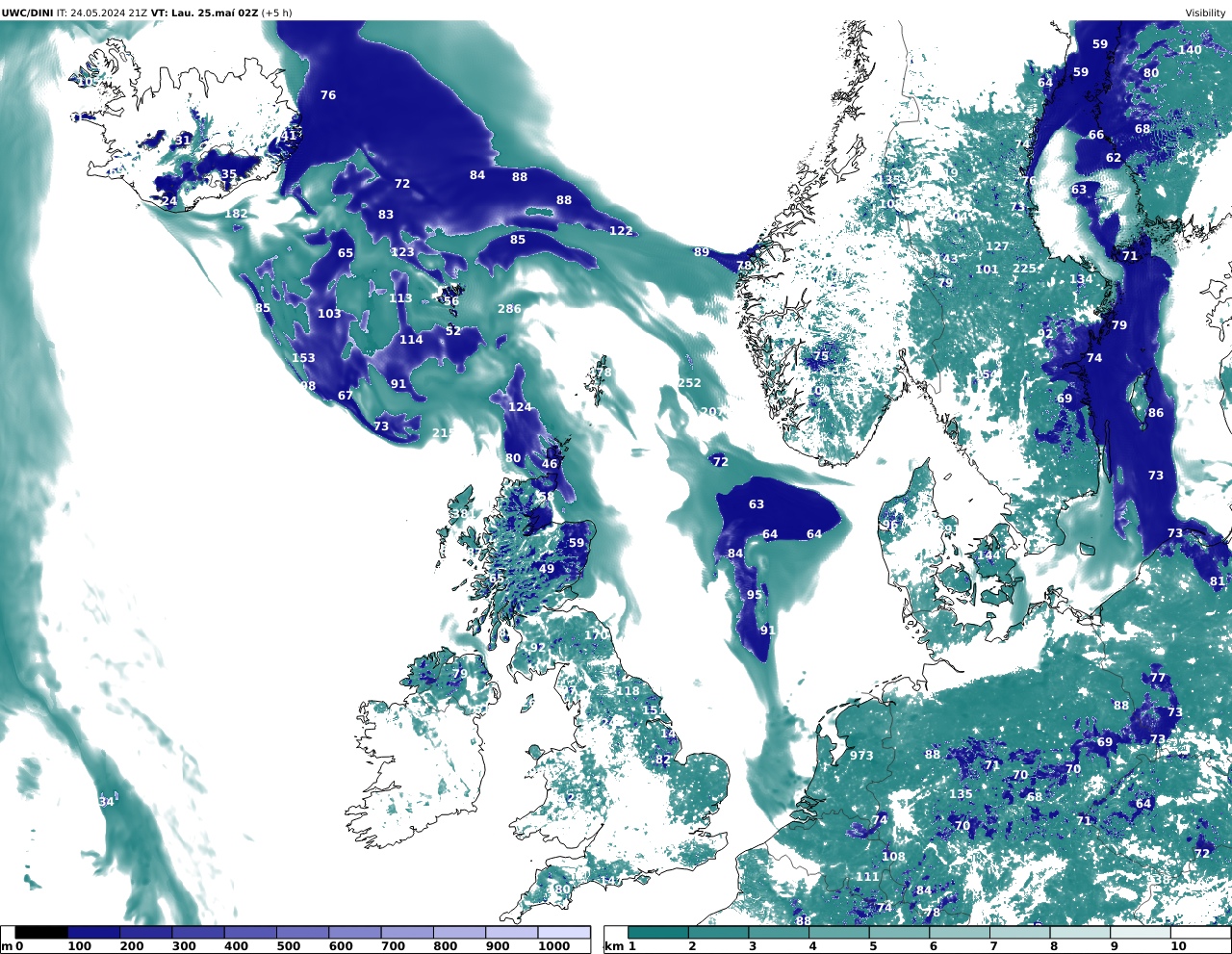This screenshot has width=1232, height=954.
Task: Click the visibility value '49' over Scotland
Action: [x=547, y=569]
